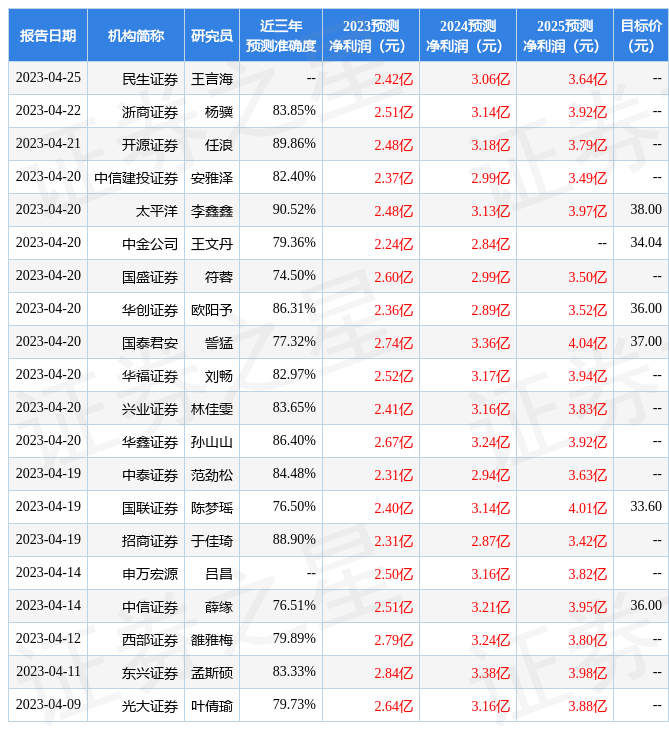Click the 机构简称 column header

pyautogui.click(x=136, y=35)
